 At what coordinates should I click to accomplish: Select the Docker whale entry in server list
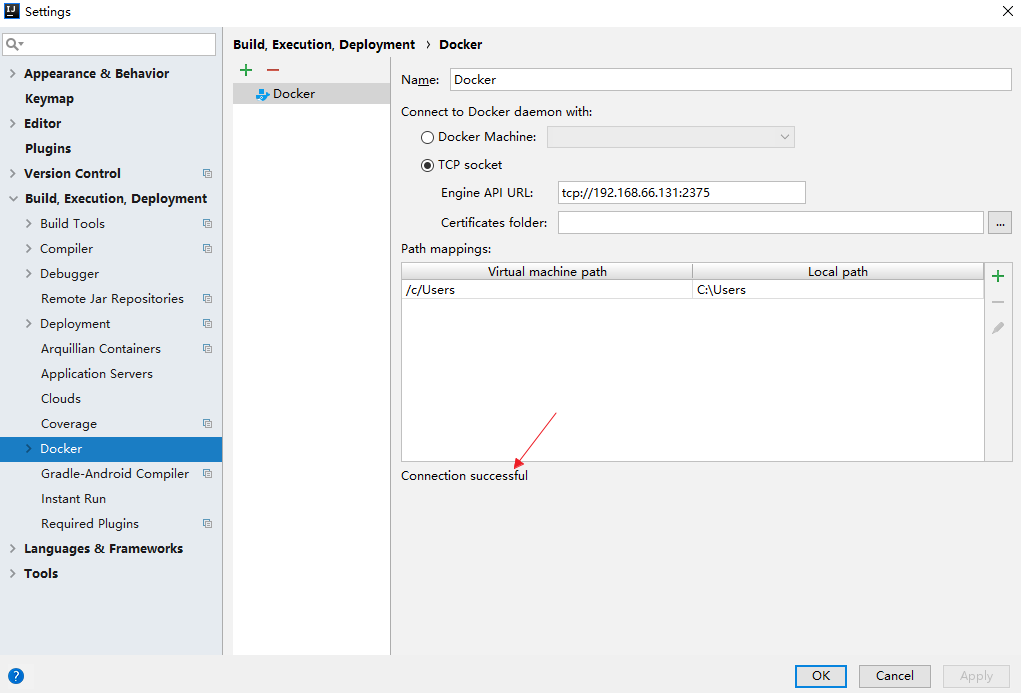tap(311, 94)
